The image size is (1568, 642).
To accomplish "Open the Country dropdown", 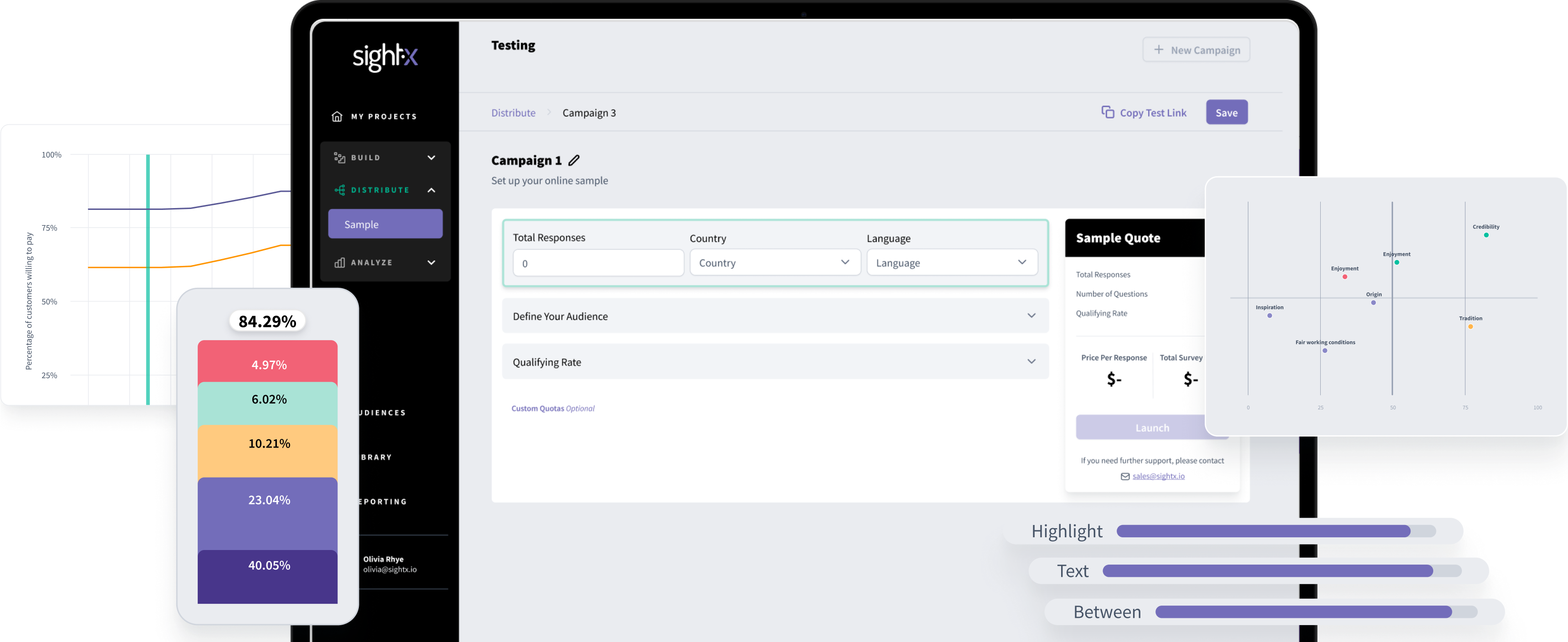I will [774, 262].
